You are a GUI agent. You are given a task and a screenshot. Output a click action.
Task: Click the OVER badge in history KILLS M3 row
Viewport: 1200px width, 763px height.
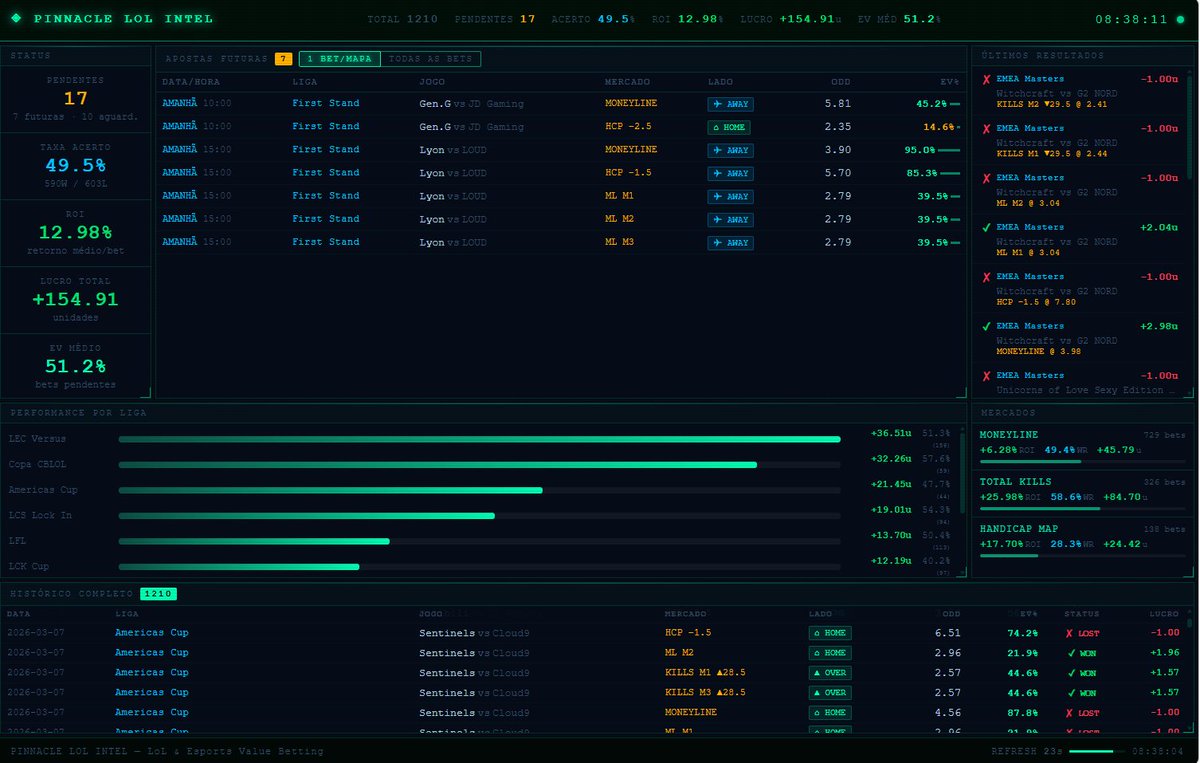[x=830, y=692]
